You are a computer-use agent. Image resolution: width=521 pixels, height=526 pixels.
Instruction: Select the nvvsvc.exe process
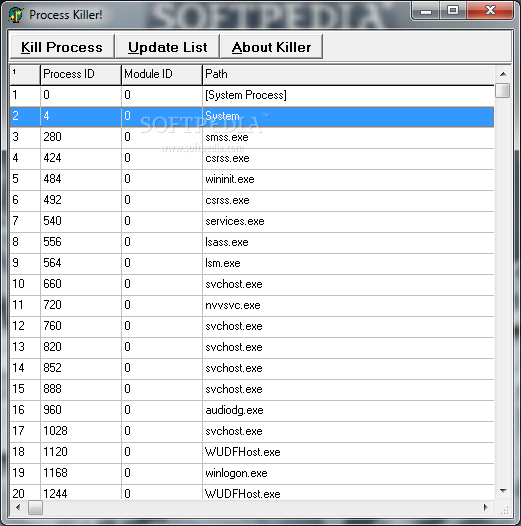[252, 305]
